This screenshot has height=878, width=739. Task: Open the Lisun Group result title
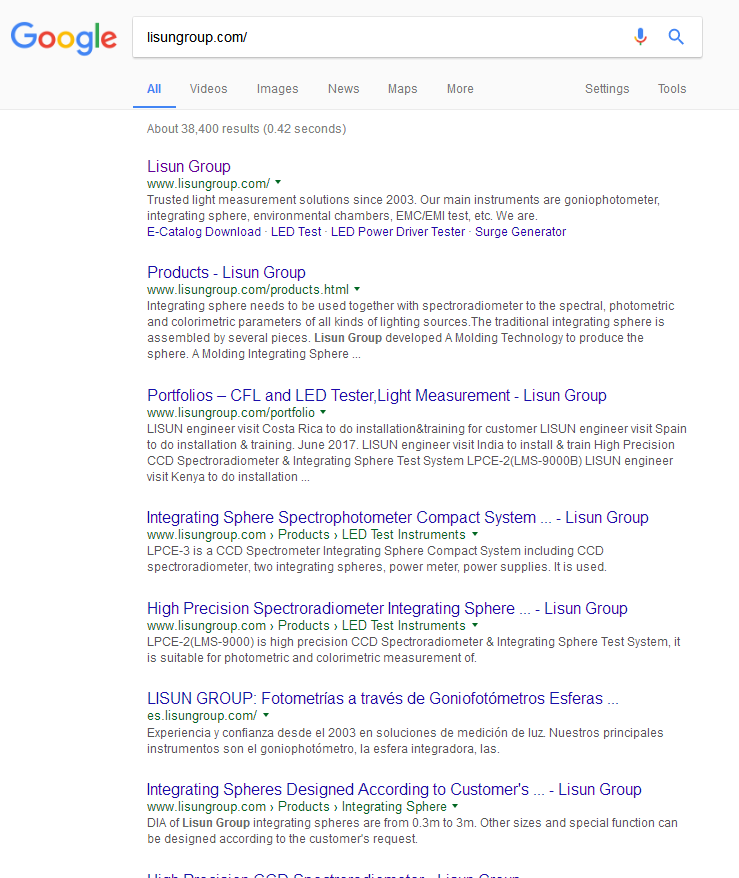click(x=189, y=166)
